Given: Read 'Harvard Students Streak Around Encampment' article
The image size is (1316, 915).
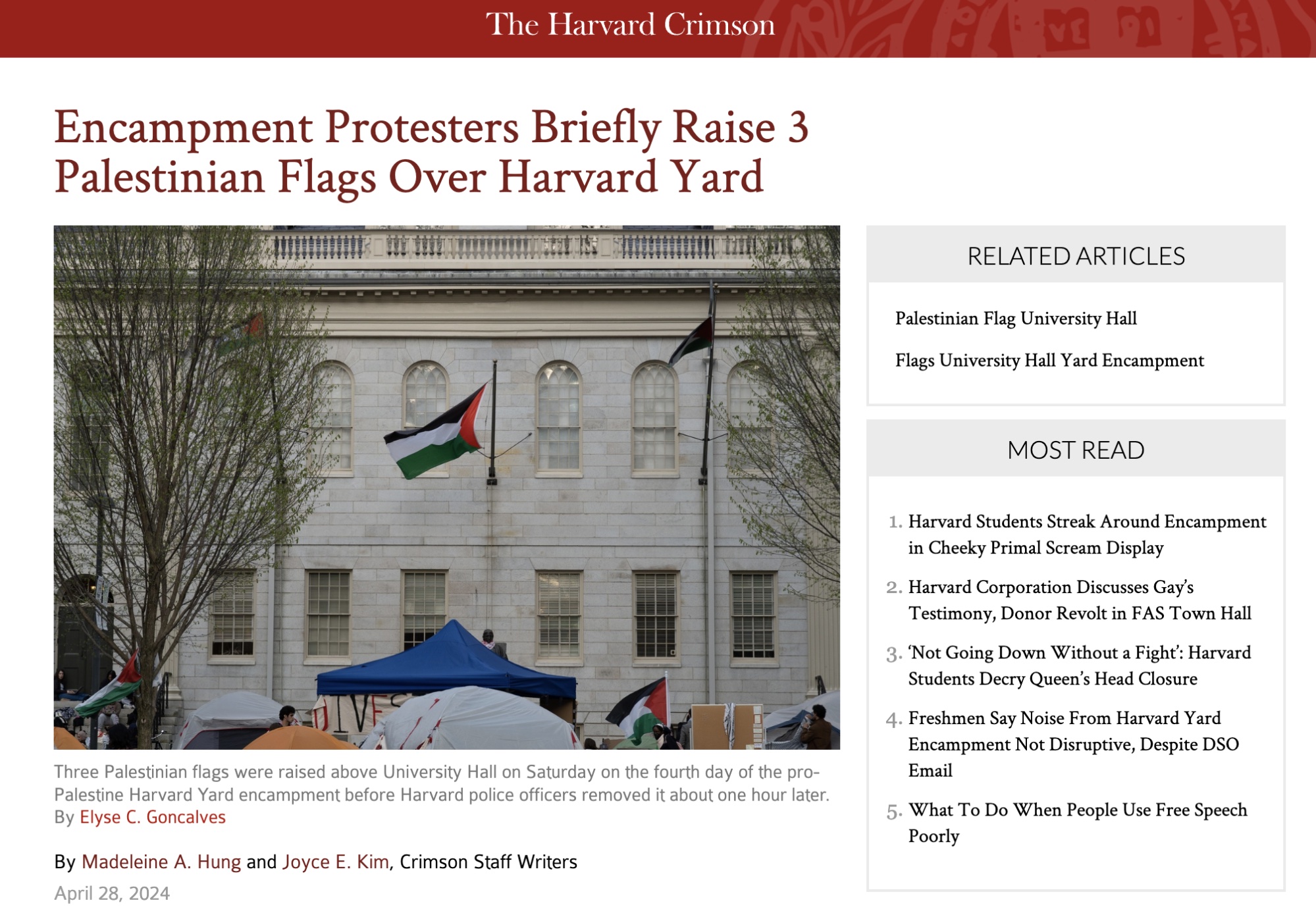Looking at the screenshot, I should click(1086, 535).
